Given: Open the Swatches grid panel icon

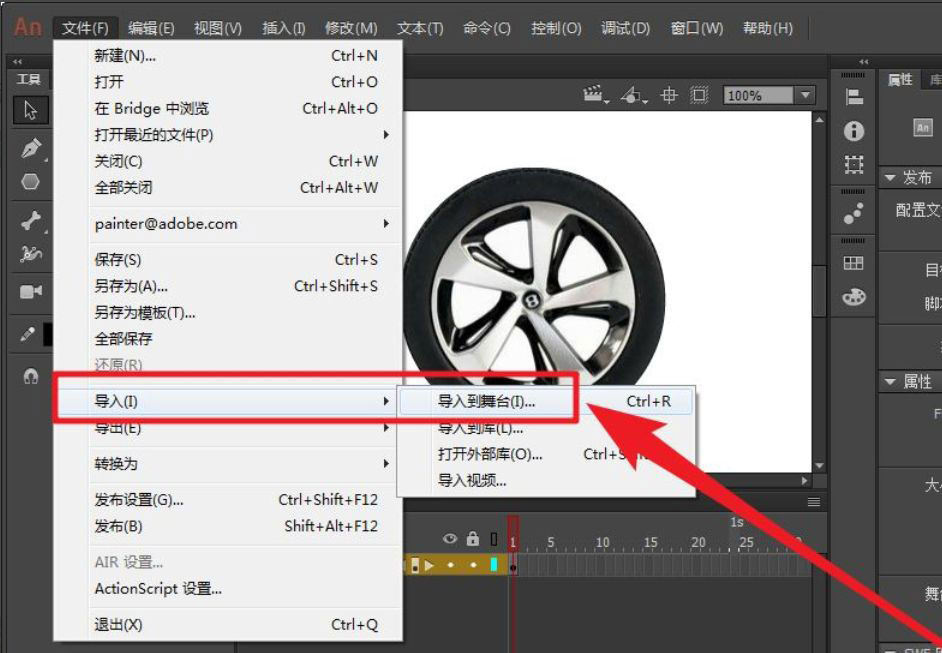Looking at the screenshot, I should tap(854, 263).
